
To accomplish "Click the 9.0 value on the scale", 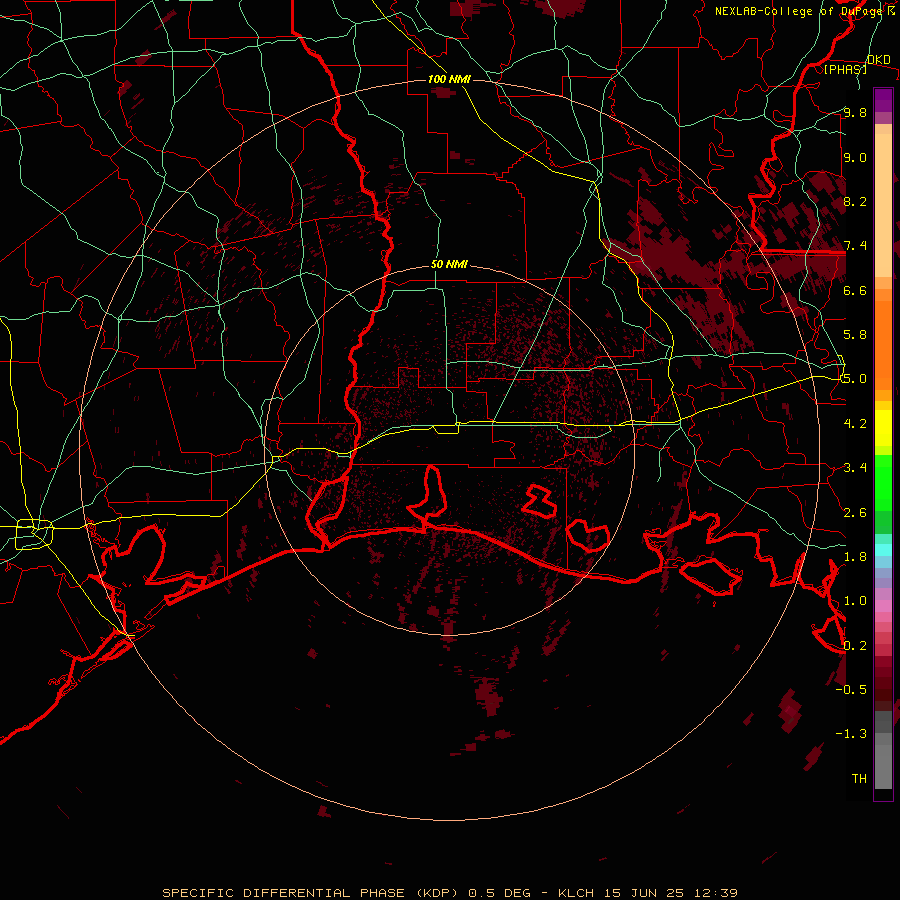I will [855, 157].
